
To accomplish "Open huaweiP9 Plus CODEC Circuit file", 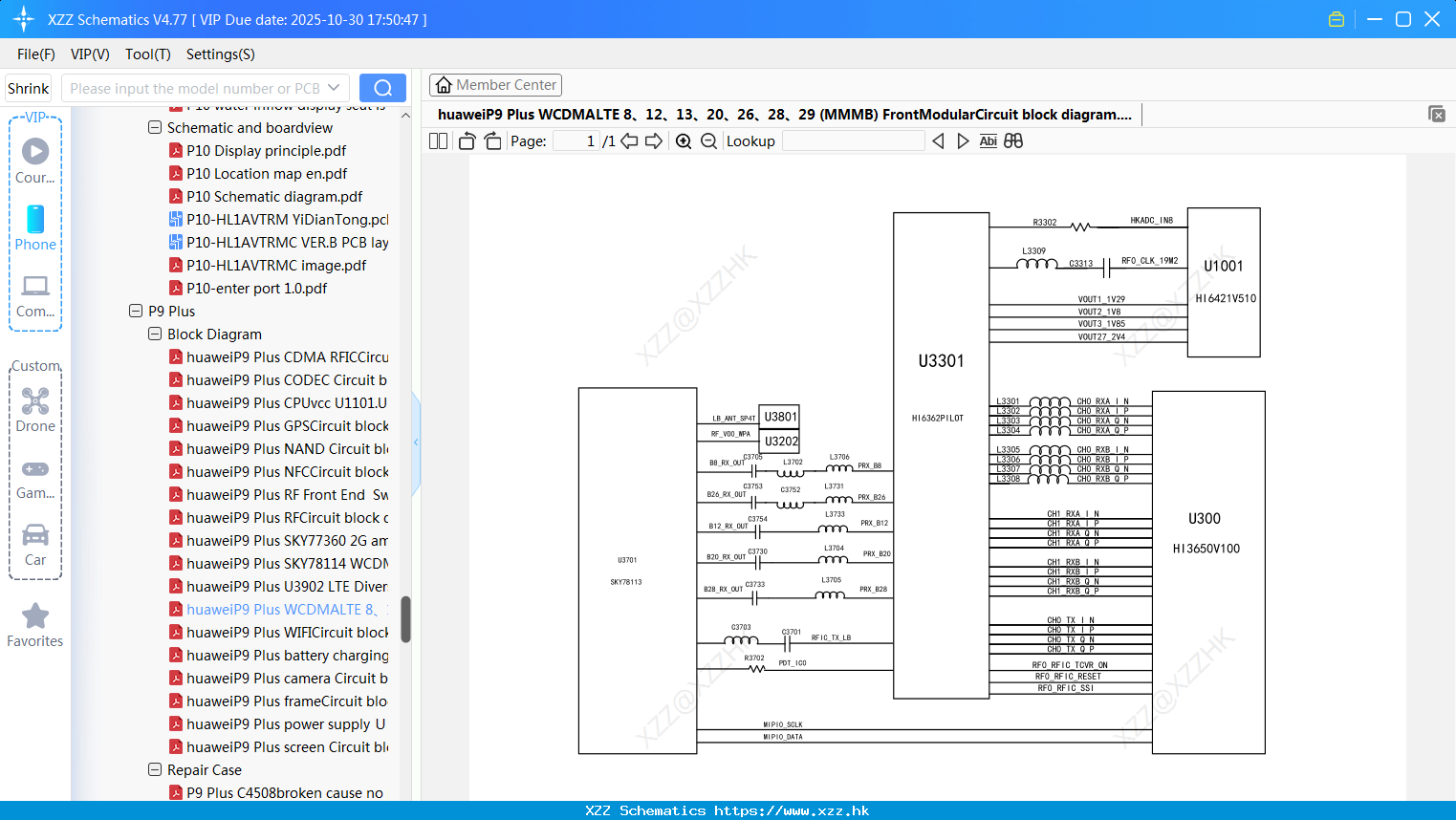I will 287,379.
